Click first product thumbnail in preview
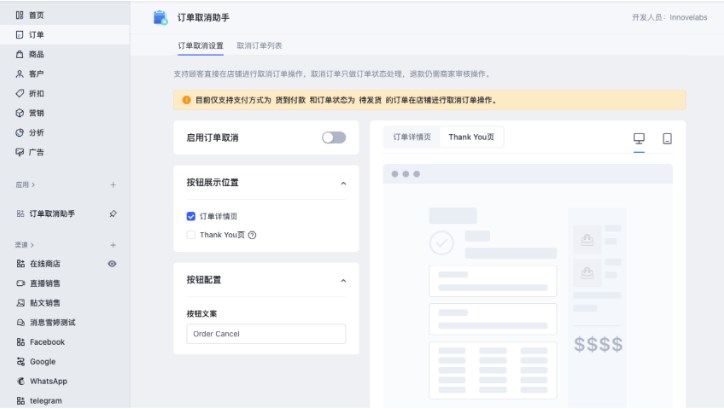The height and width of the screenshot is (409, 724). (587, 240)
